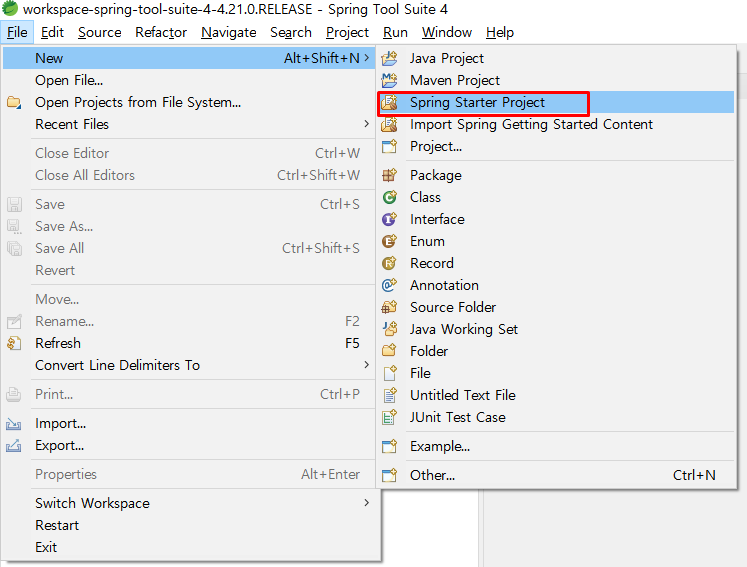Select the Source Folder label

pos(453,307)
